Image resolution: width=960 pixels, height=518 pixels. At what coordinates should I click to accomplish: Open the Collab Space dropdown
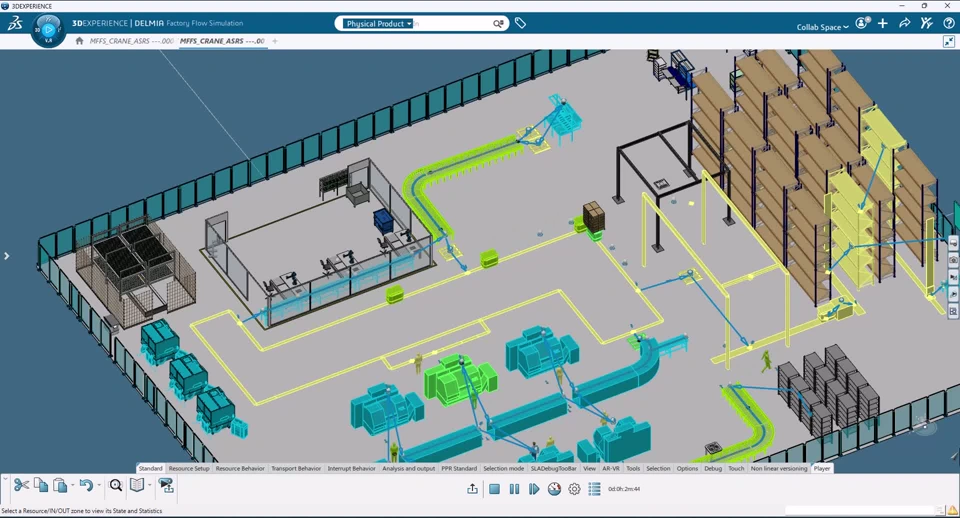[x=822, y=27]
